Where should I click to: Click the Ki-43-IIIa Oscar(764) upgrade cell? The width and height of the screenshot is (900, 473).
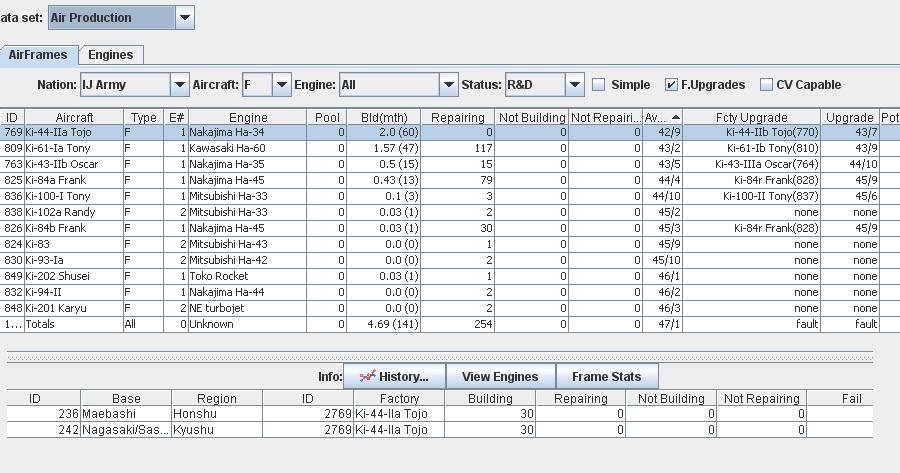[751, 164]
